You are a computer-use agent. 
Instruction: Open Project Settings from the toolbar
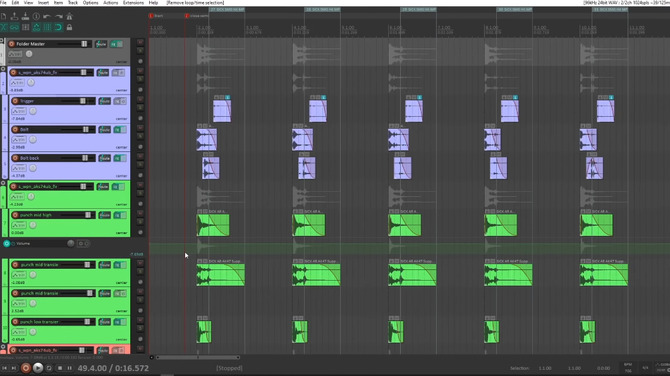[x=36, y=17]
